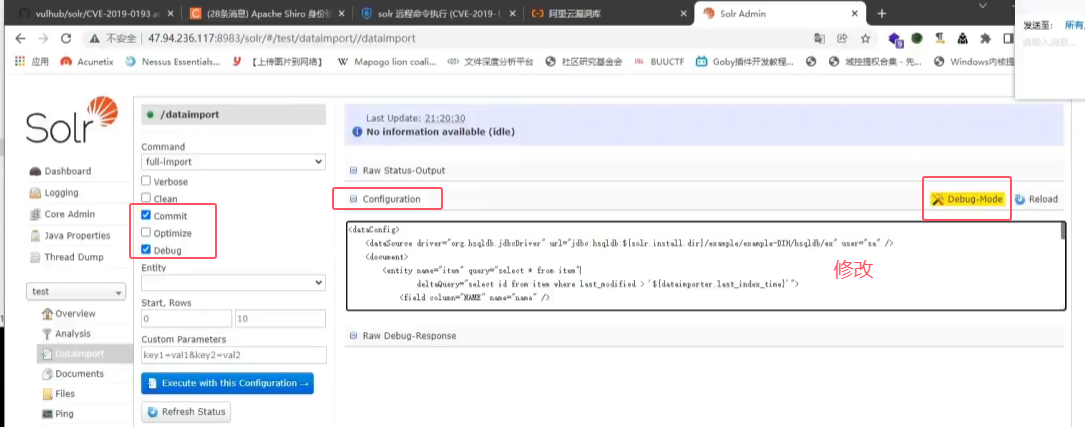Image resolution: width=1085 pixels, height=427 pixels.
Task: Click the Custom Parameters input field
Action: 233,355
